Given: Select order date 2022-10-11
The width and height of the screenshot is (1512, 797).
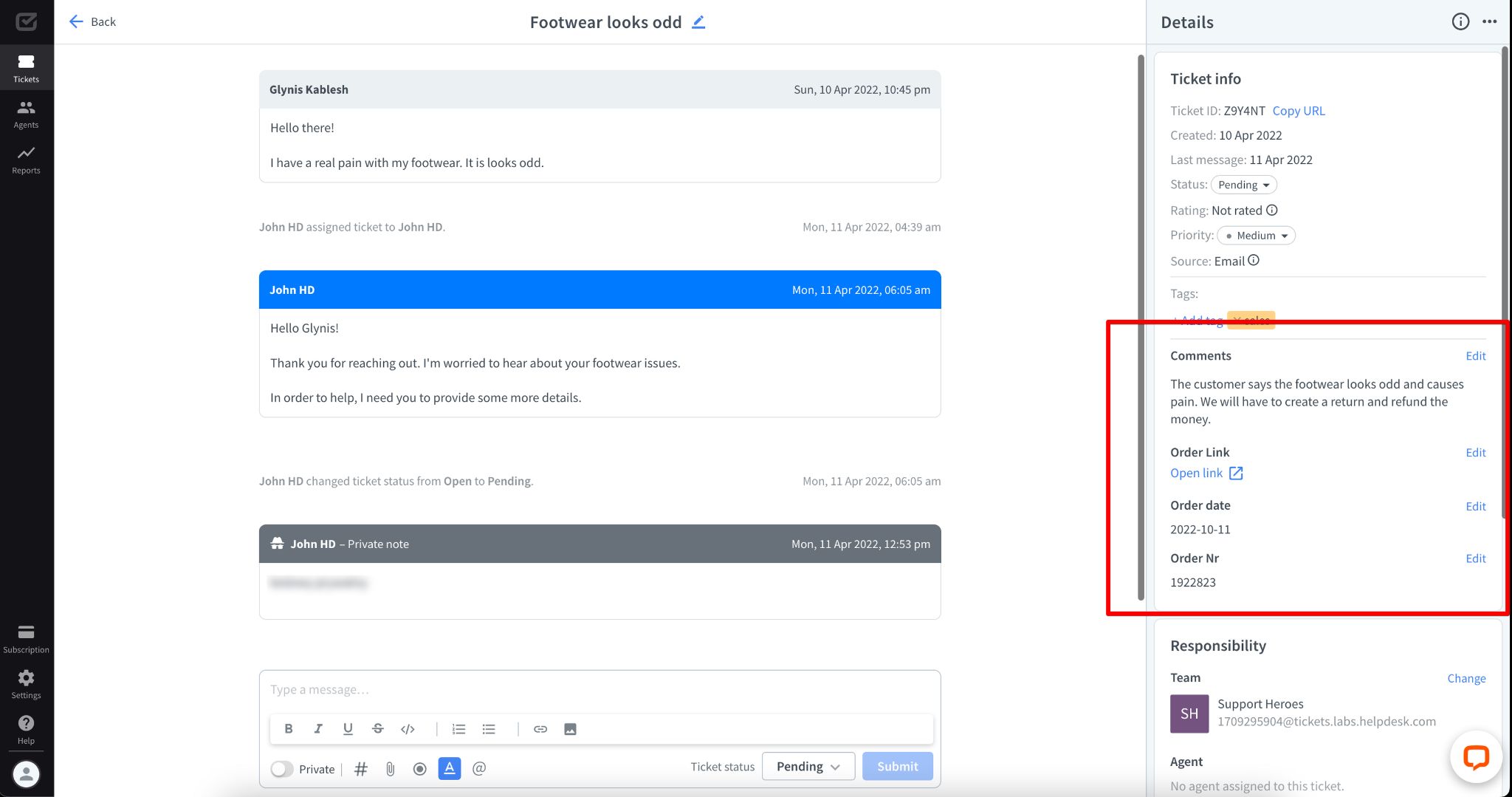Looking at the screenshot, I should [x=1200, y=530].
